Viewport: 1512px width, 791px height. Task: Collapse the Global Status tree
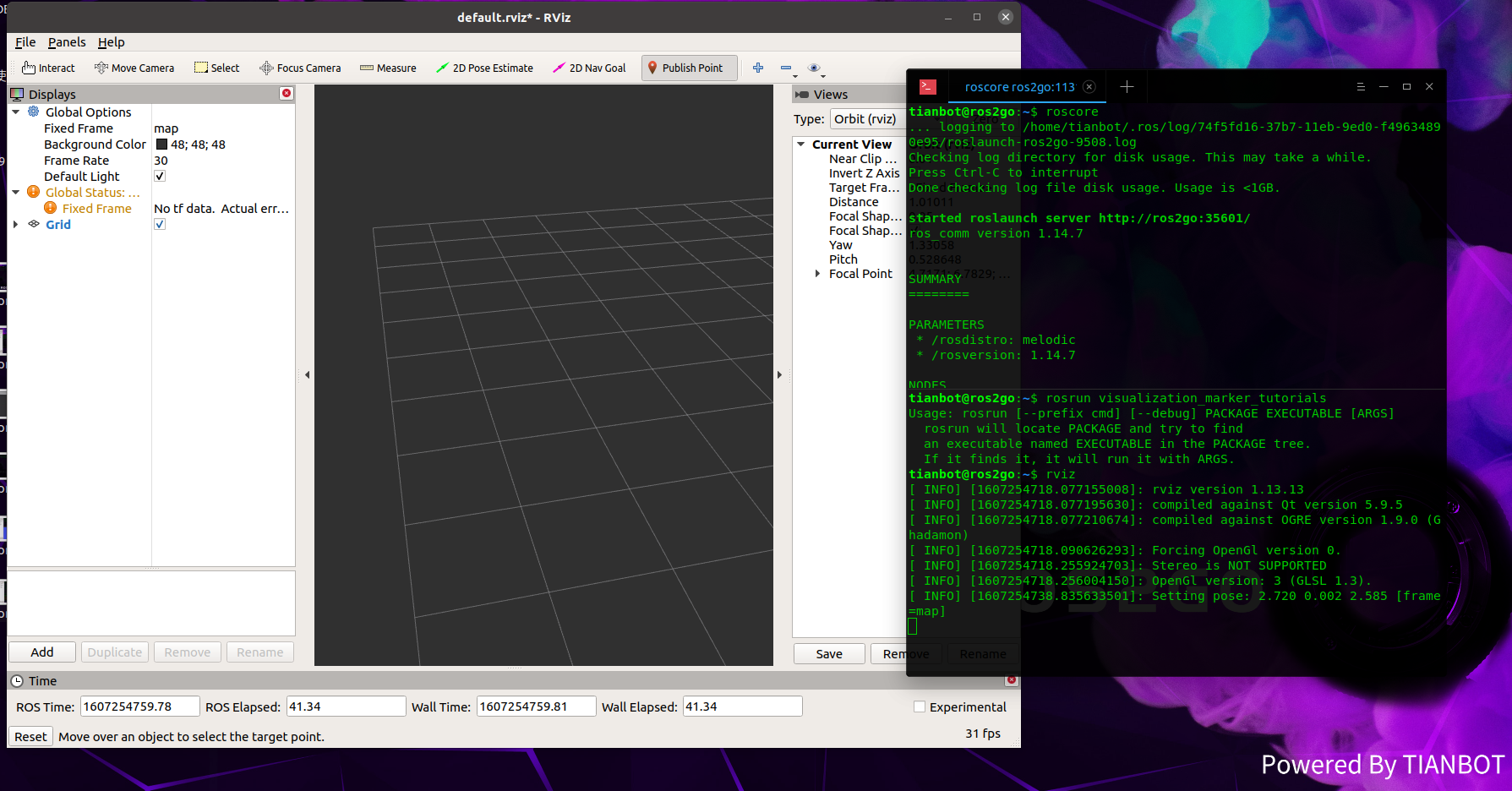16,192
